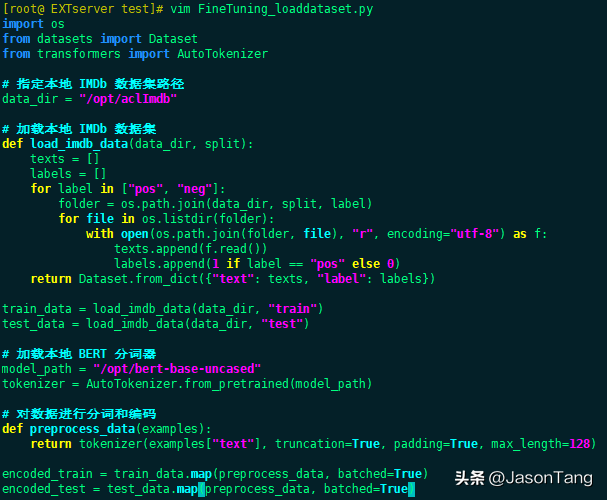Click the function name 'load_imdb_data' in def line
607x500 pixels.
click(79, 144)
